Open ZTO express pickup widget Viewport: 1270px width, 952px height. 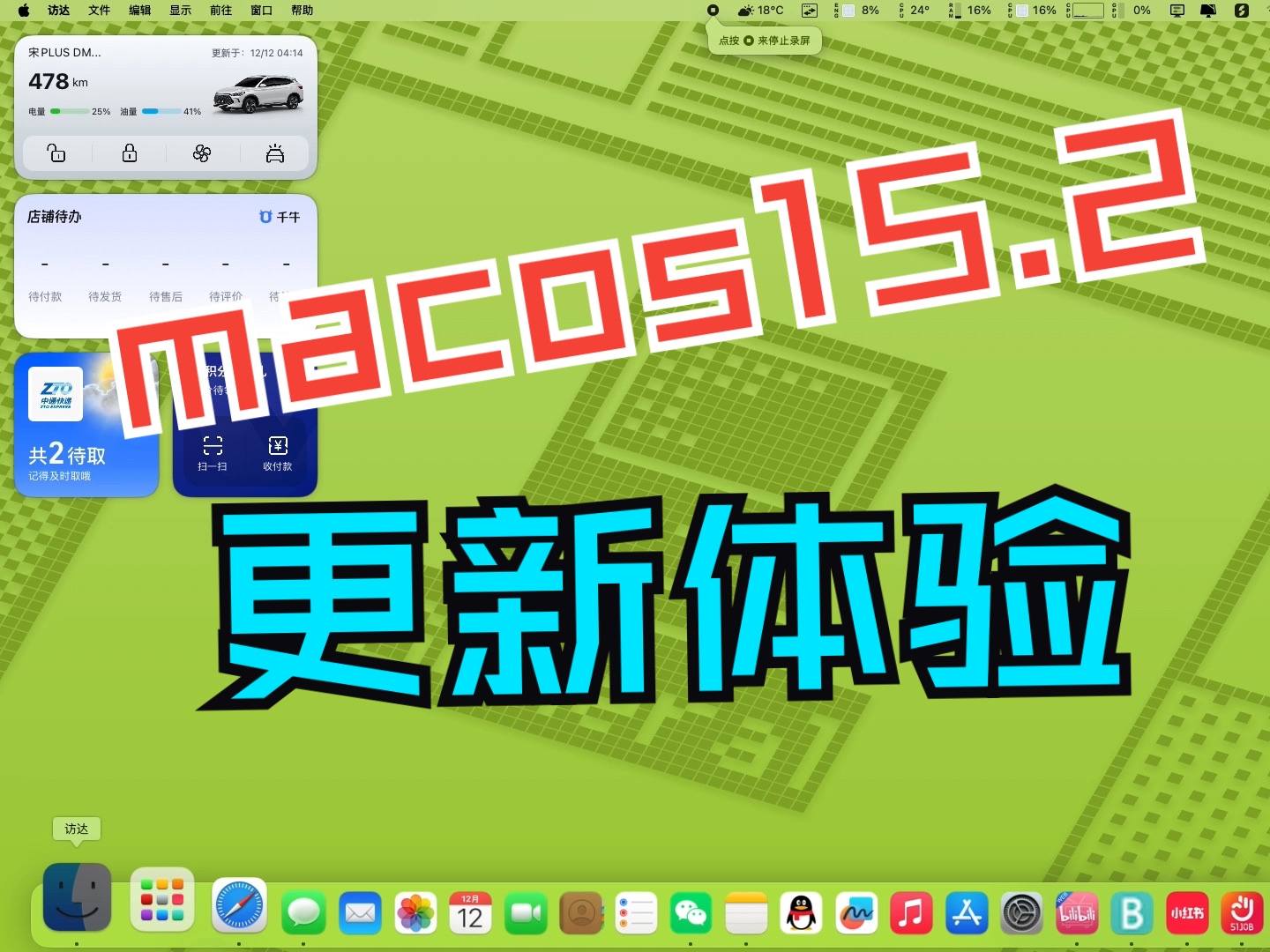(86, 425)
